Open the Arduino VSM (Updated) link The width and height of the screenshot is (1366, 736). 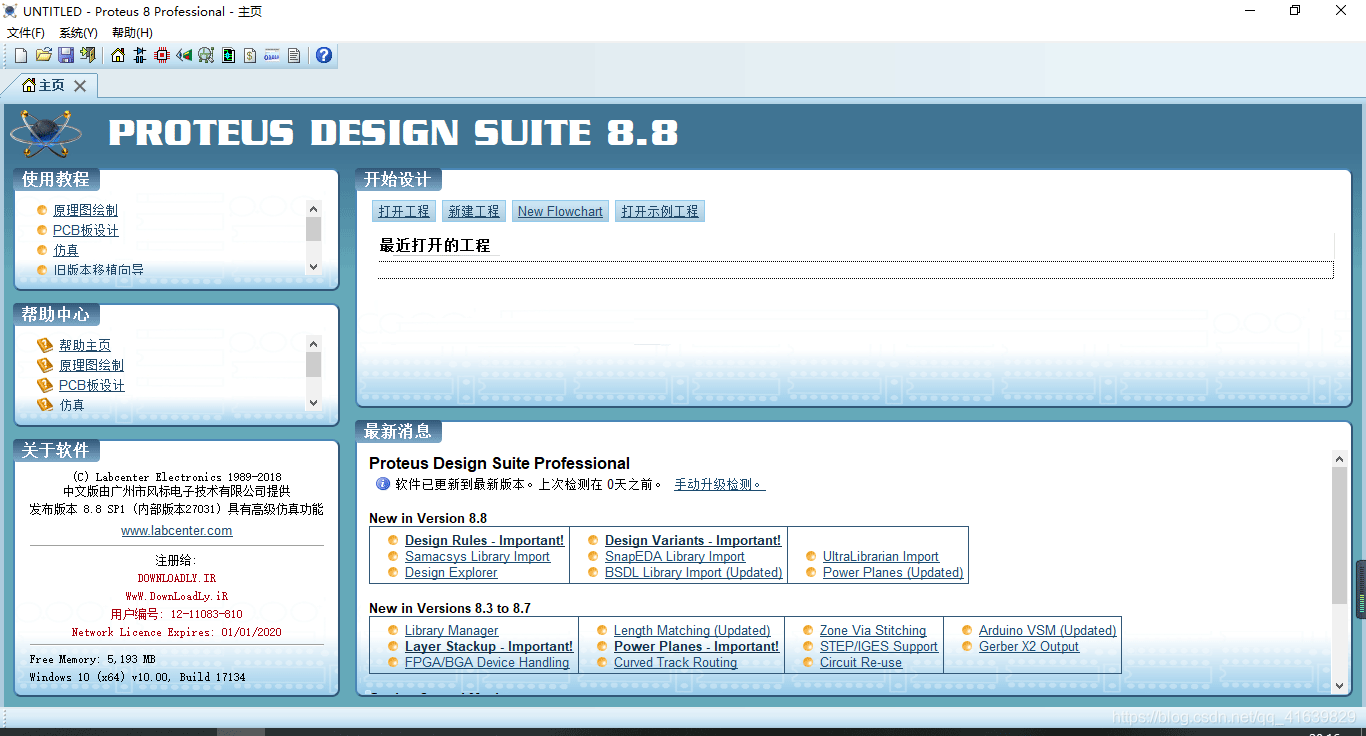pos(1048,631)
